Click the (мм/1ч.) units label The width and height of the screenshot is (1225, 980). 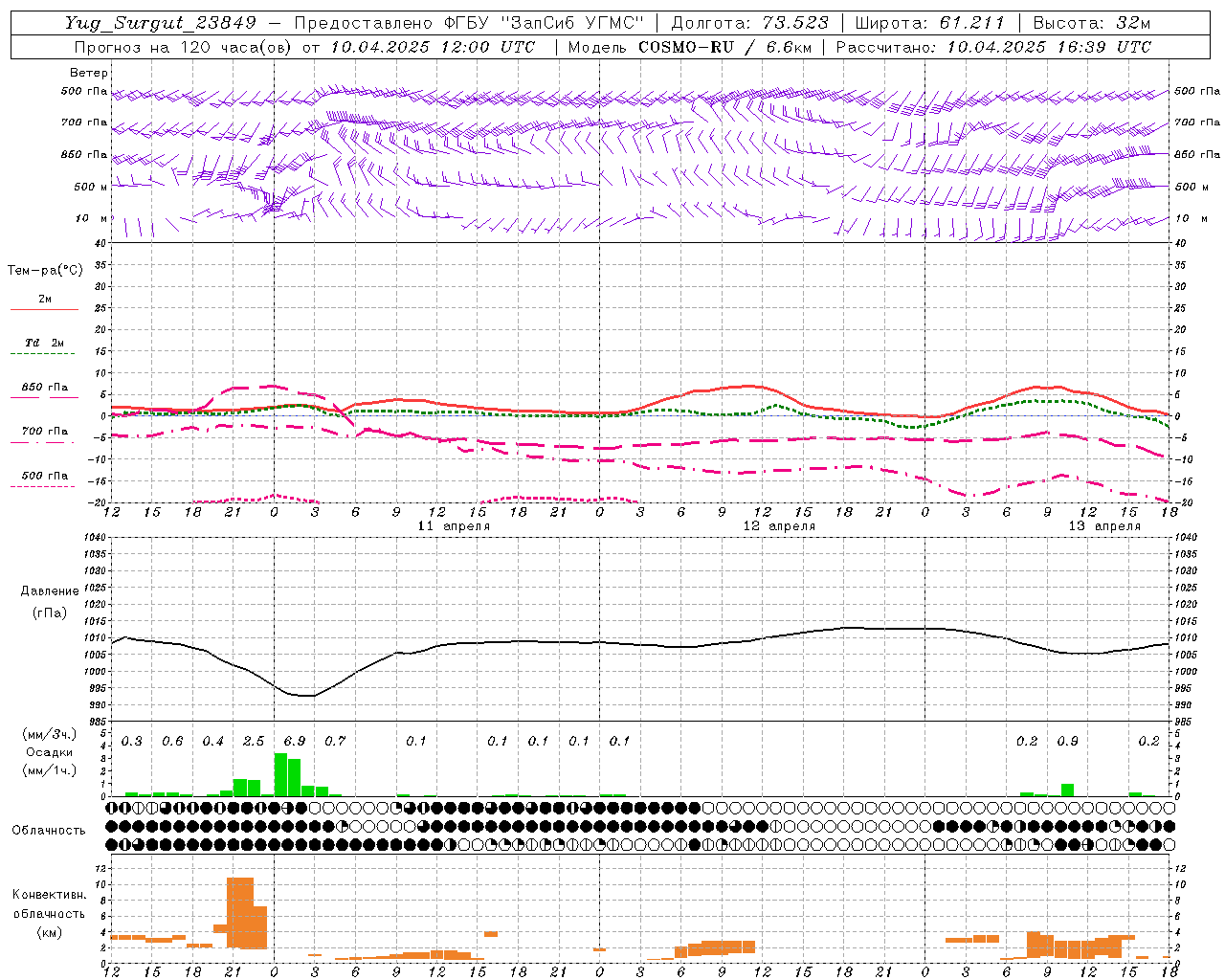pos(50,770)
